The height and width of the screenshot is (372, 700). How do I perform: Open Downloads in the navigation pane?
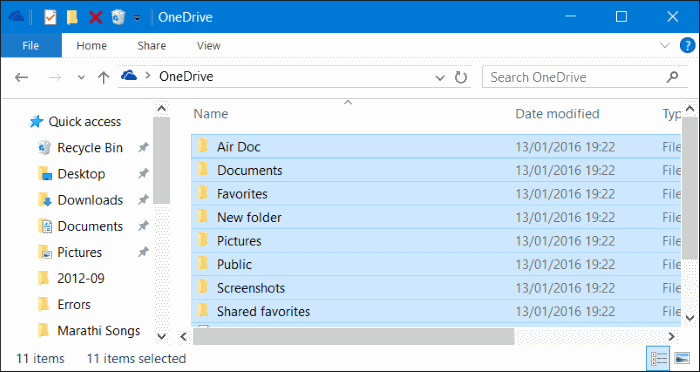(90, 200)
